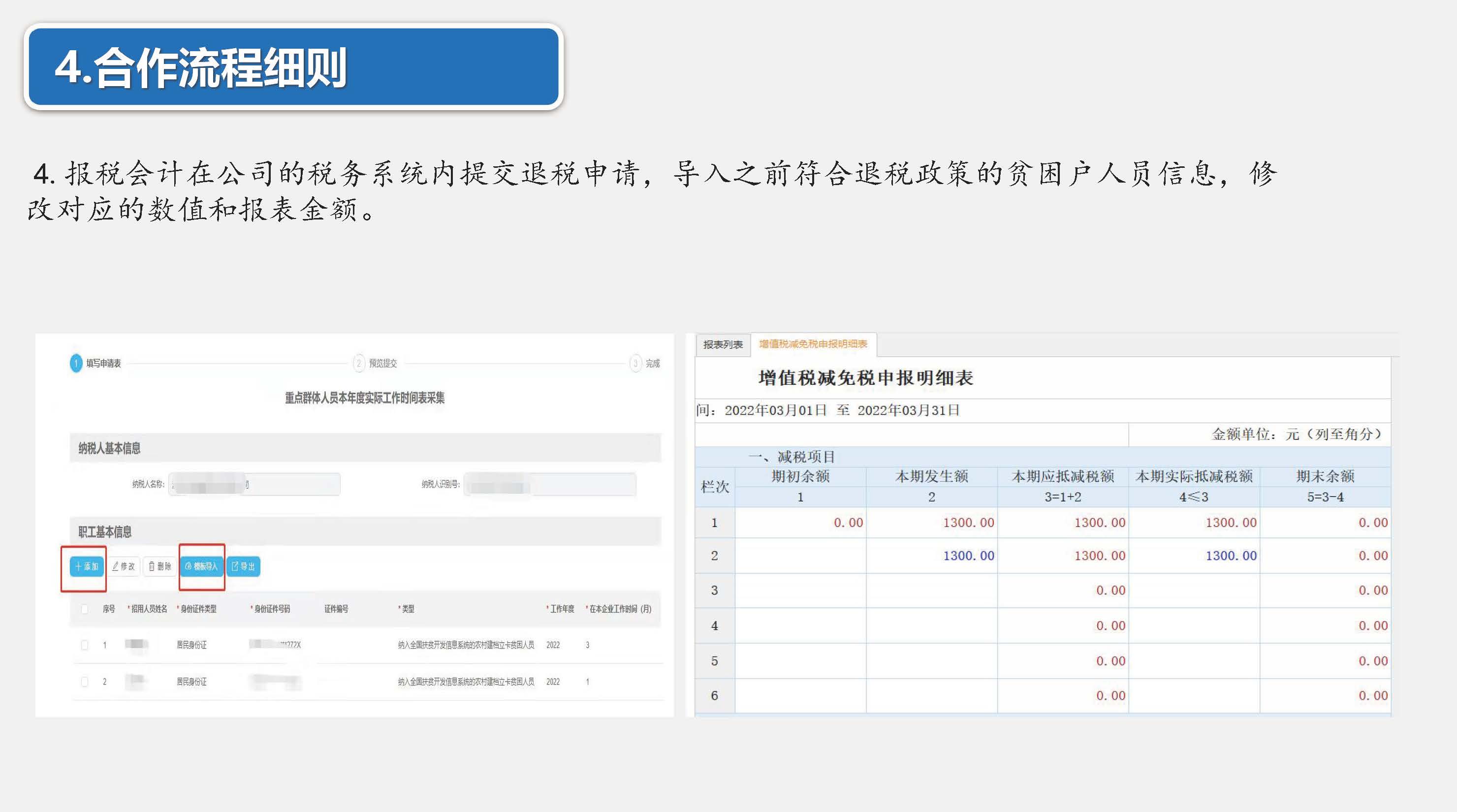Click row 2 本期实际抵减税额 cell 1300.00
This screenshot has width=1457, height=812.
click(x=1194, y=556)
